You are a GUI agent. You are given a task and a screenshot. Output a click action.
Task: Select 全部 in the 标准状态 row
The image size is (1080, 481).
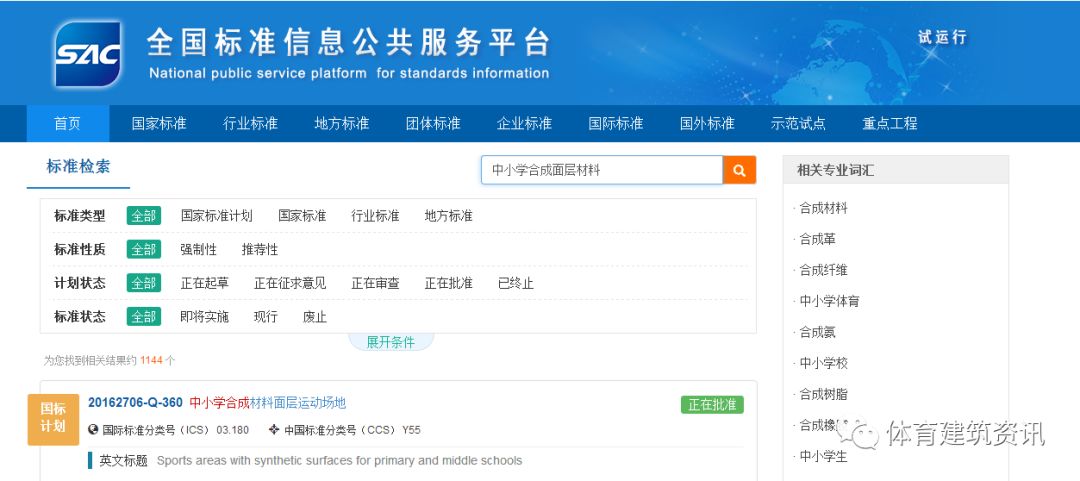[143, 317]
